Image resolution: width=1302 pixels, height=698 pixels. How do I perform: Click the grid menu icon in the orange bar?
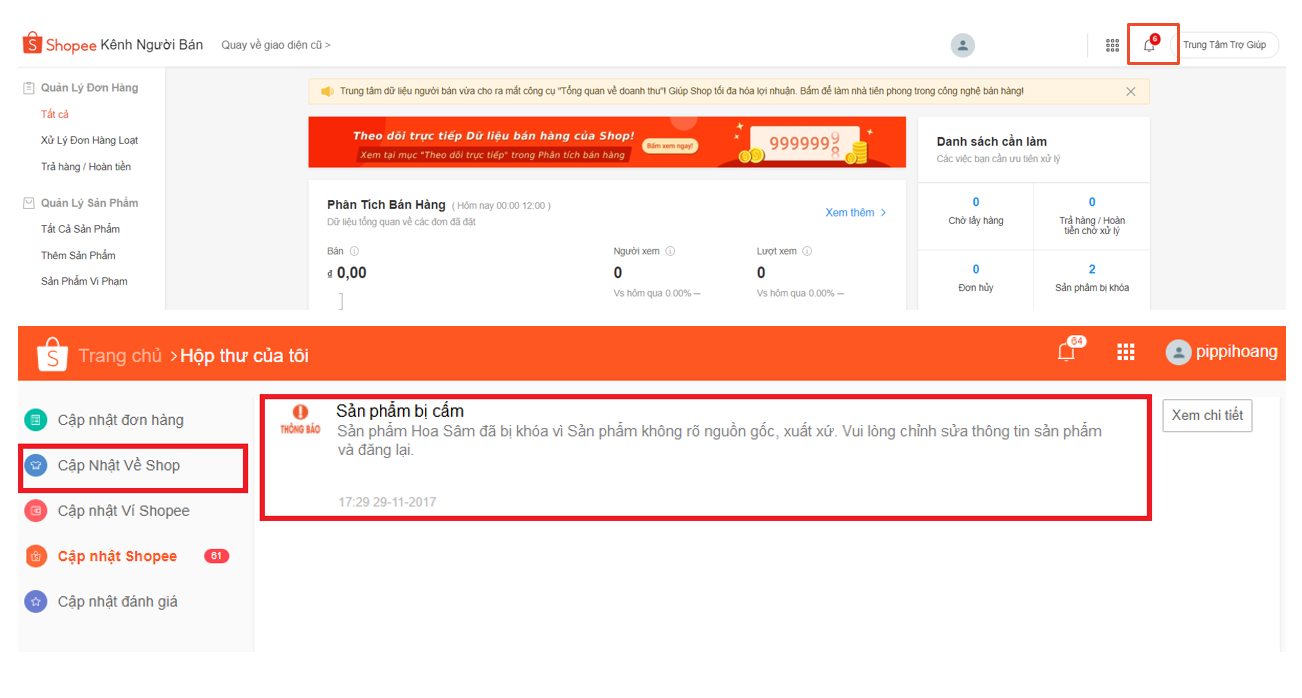pyautogui.click(x=1126, y=351)
